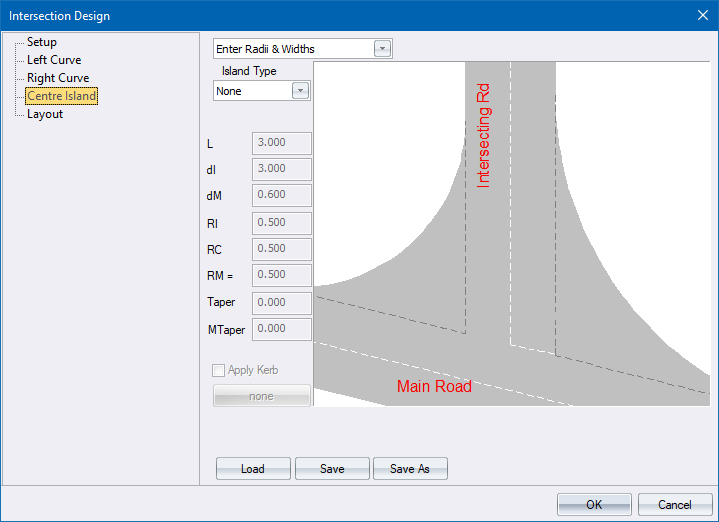This screenshot has width=719, height=522.
Task: Click the Load button
Action: tap(253, 469)
